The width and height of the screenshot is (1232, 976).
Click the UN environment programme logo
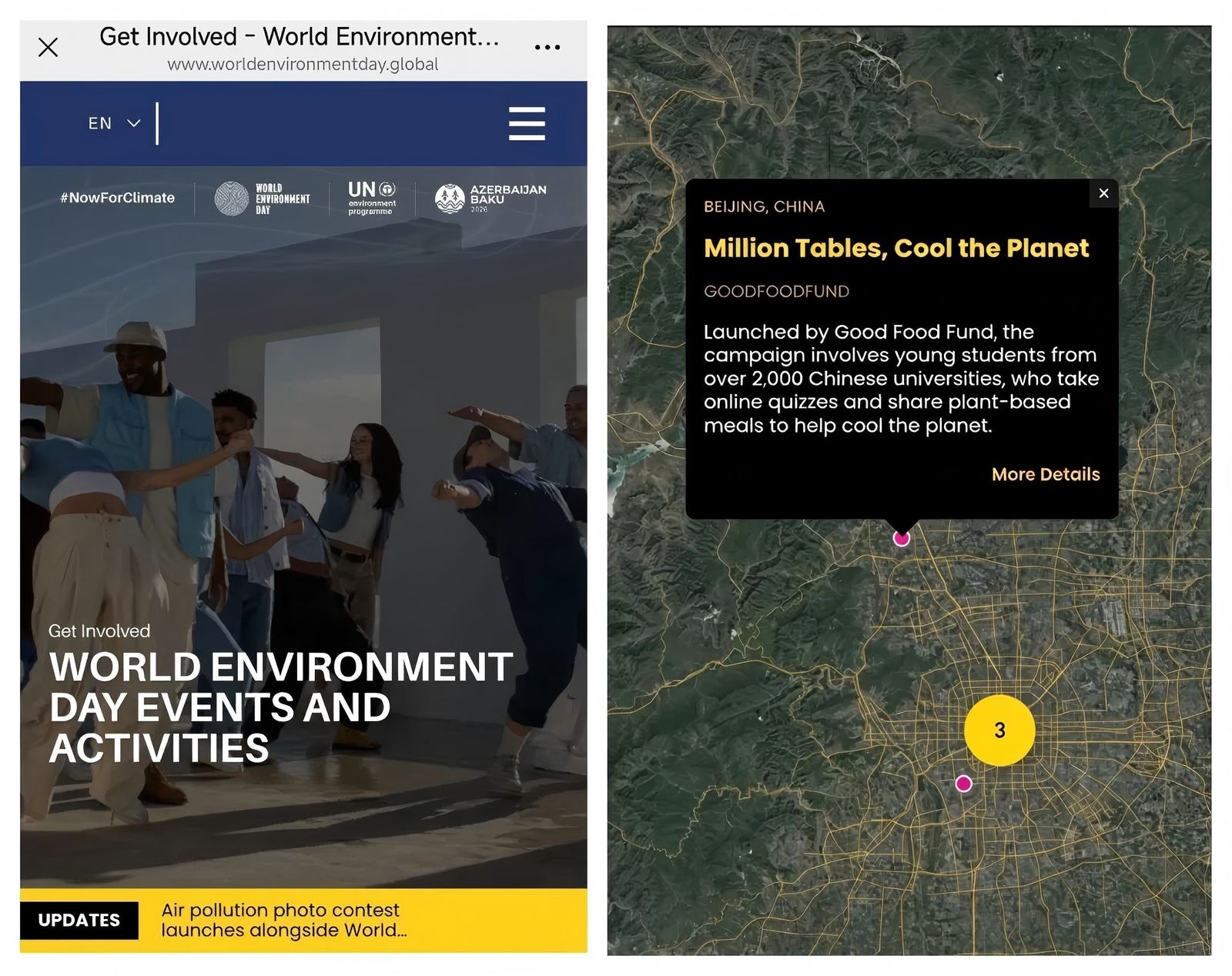(372, 198)
